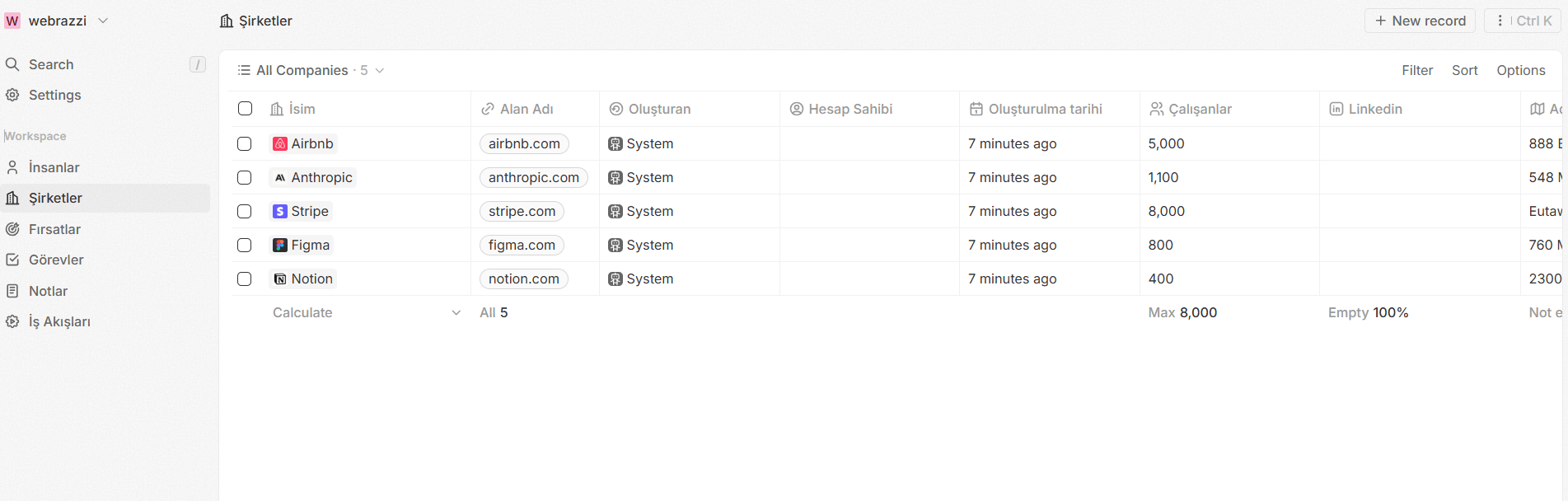
Task: Open the Calculate dropdown in footer
Action: coord(367,312)
